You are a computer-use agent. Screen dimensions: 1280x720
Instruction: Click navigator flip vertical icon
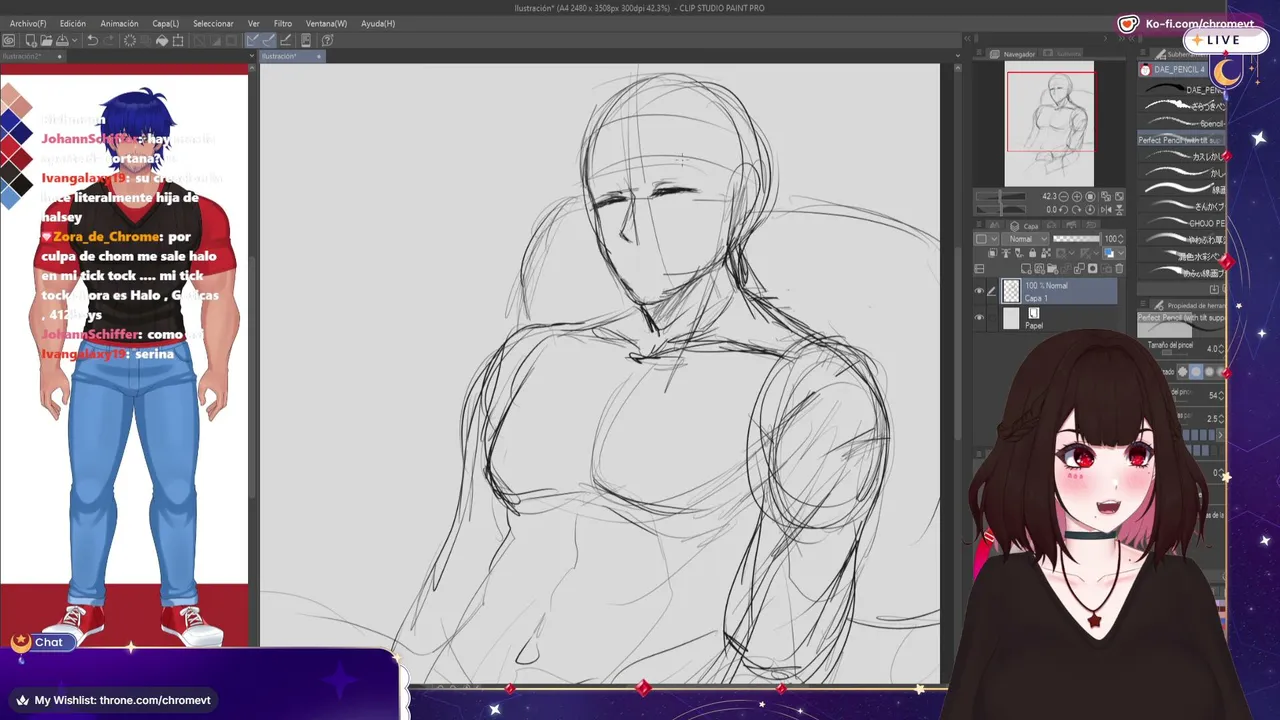(x=1119, y=210)
